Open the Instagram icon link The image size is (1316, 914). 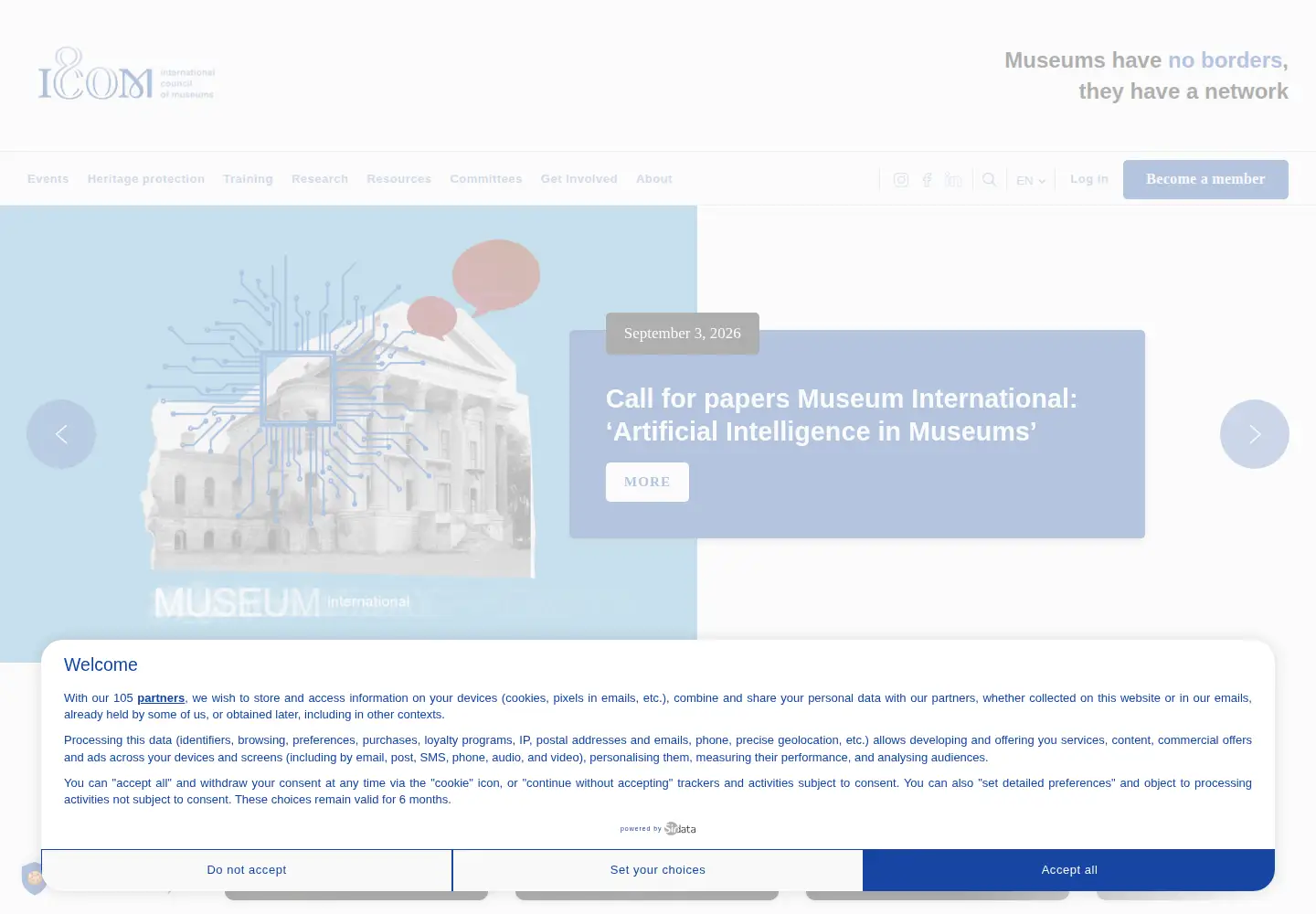pyautogui.click(x=901, y=180)
